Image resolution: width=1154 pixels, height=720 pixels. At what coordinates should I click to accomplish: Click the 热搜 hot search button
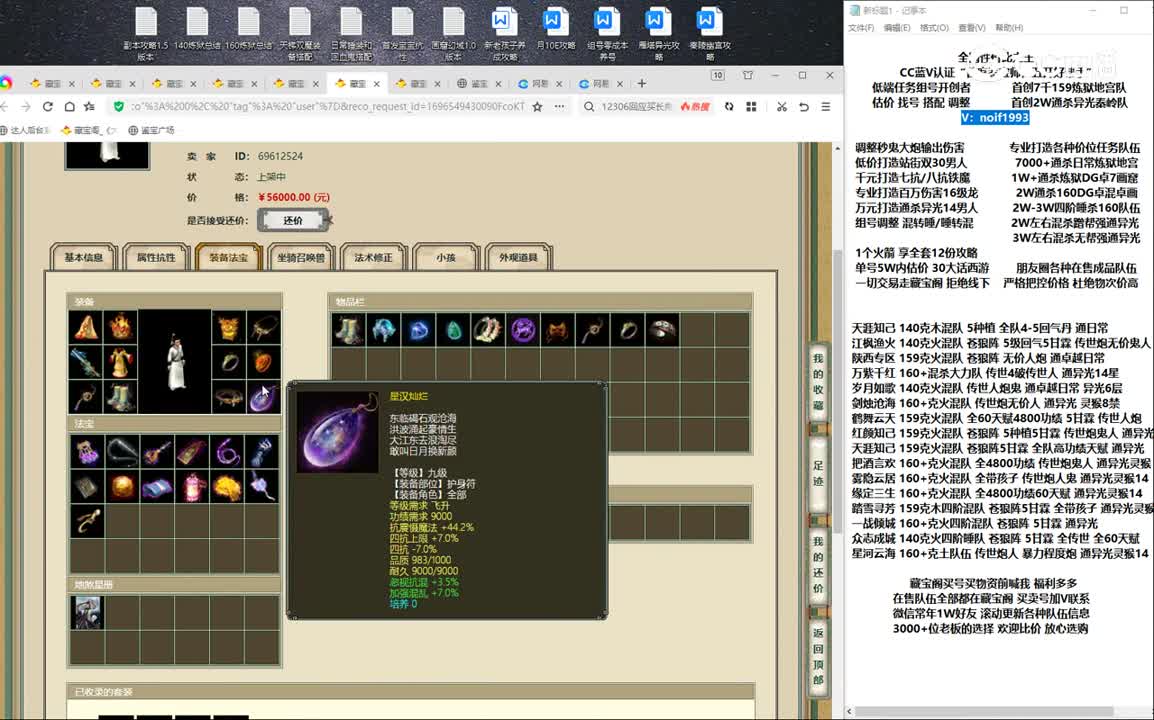tap(695, 107)
